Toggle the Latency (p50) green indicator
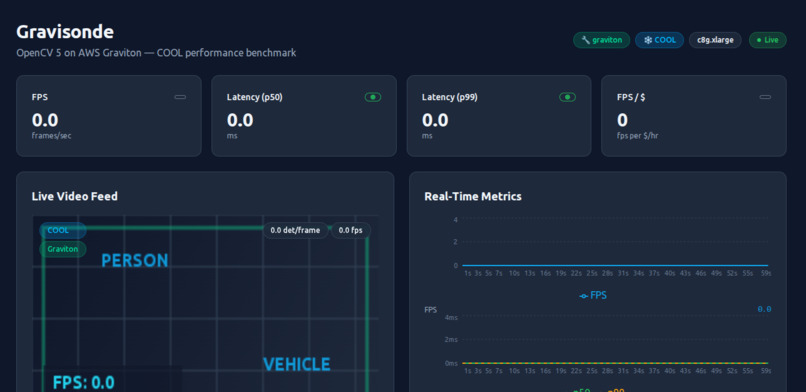The height and width of the screenshot is (392, 806). (x=373, y=97)
